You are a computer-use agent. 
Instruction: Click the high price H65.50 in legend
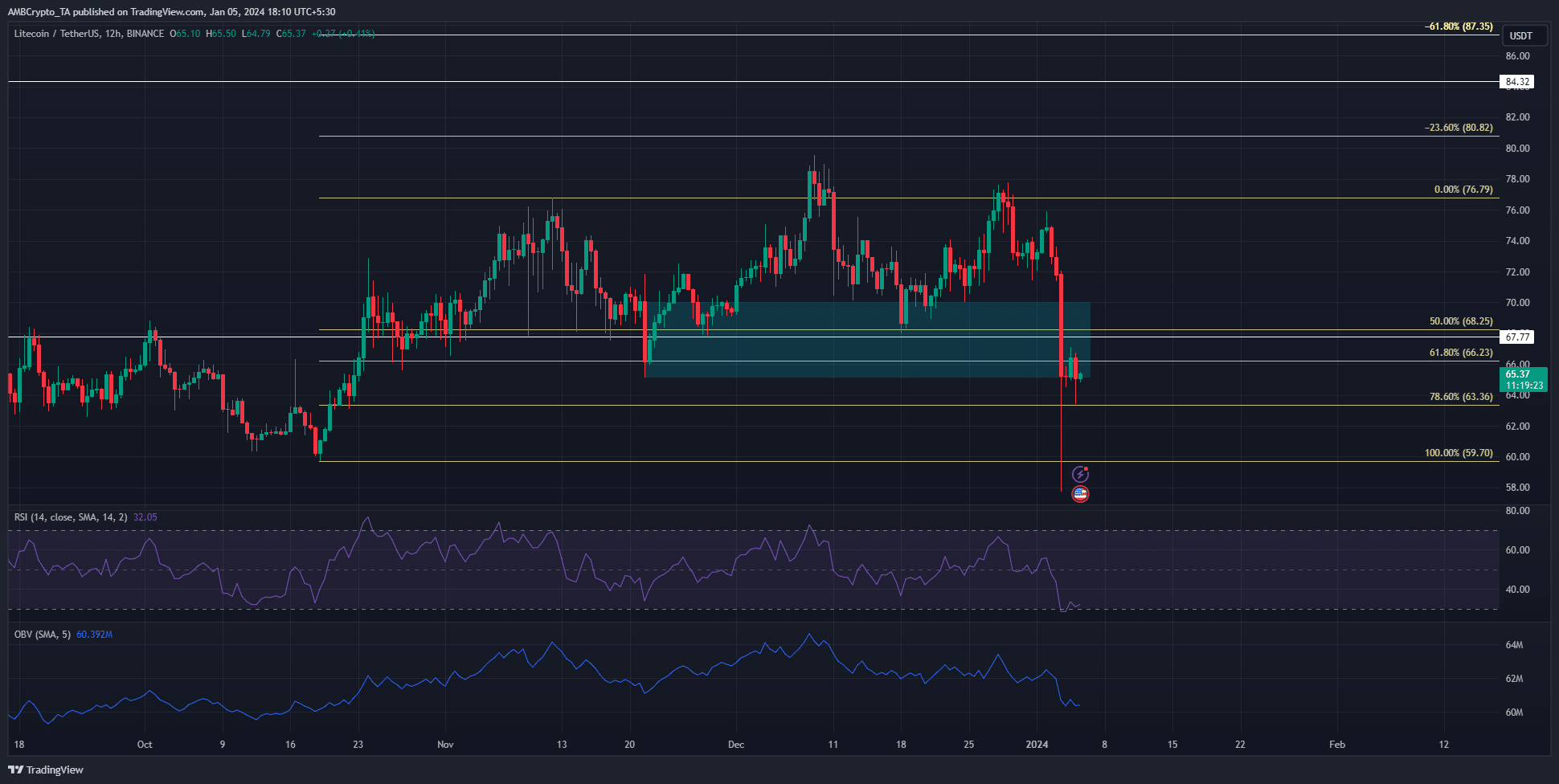coord(221,34)
